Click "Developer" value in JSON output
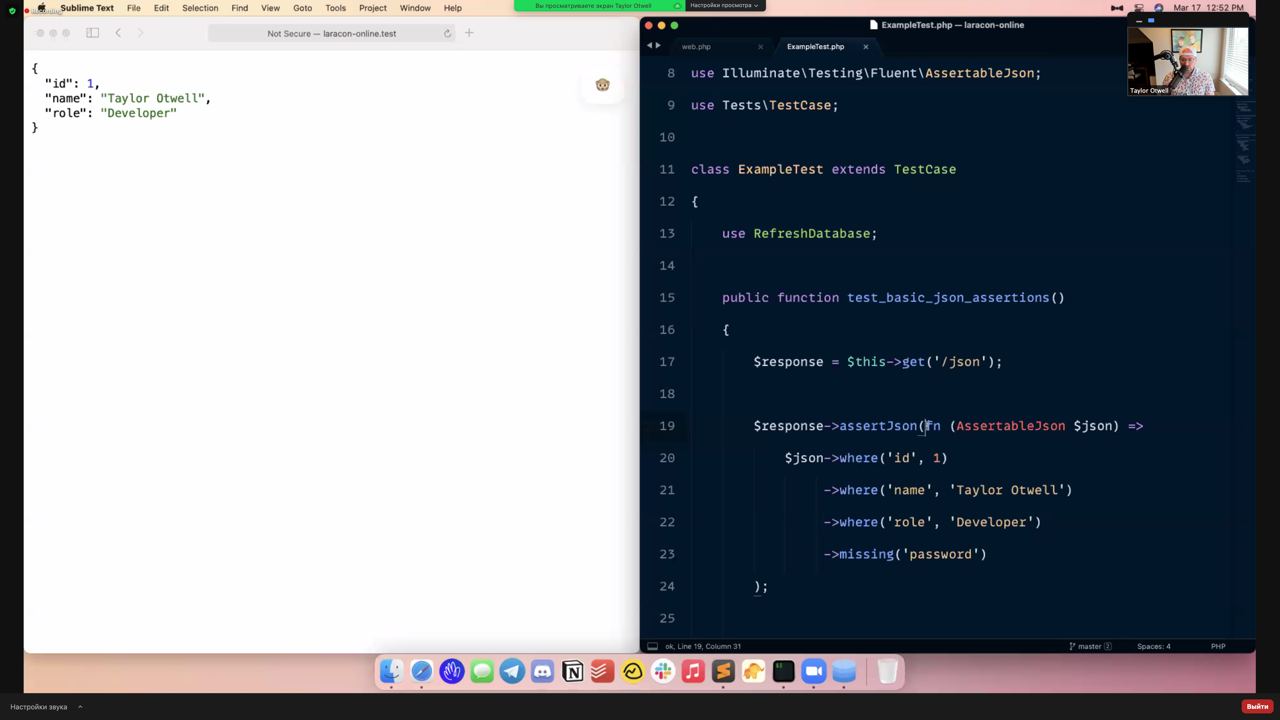The image size is (1280, 720). (x=138, y=113)
